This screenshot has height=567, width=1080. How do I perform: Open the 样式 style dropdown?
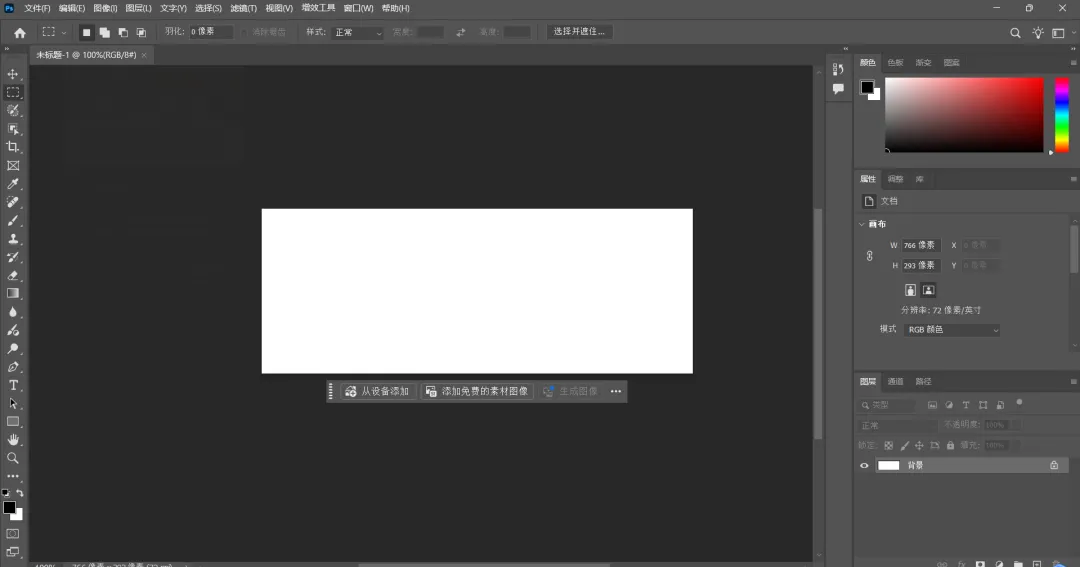click(x=357, y=32)
